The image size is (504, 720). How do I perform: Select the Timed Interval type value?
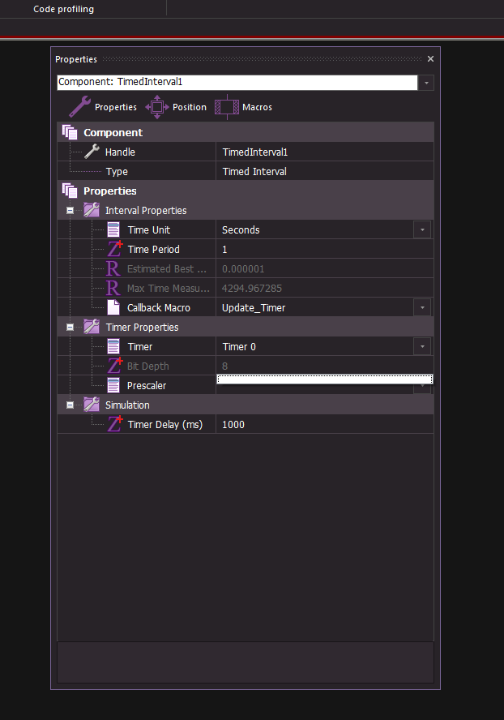254,171
